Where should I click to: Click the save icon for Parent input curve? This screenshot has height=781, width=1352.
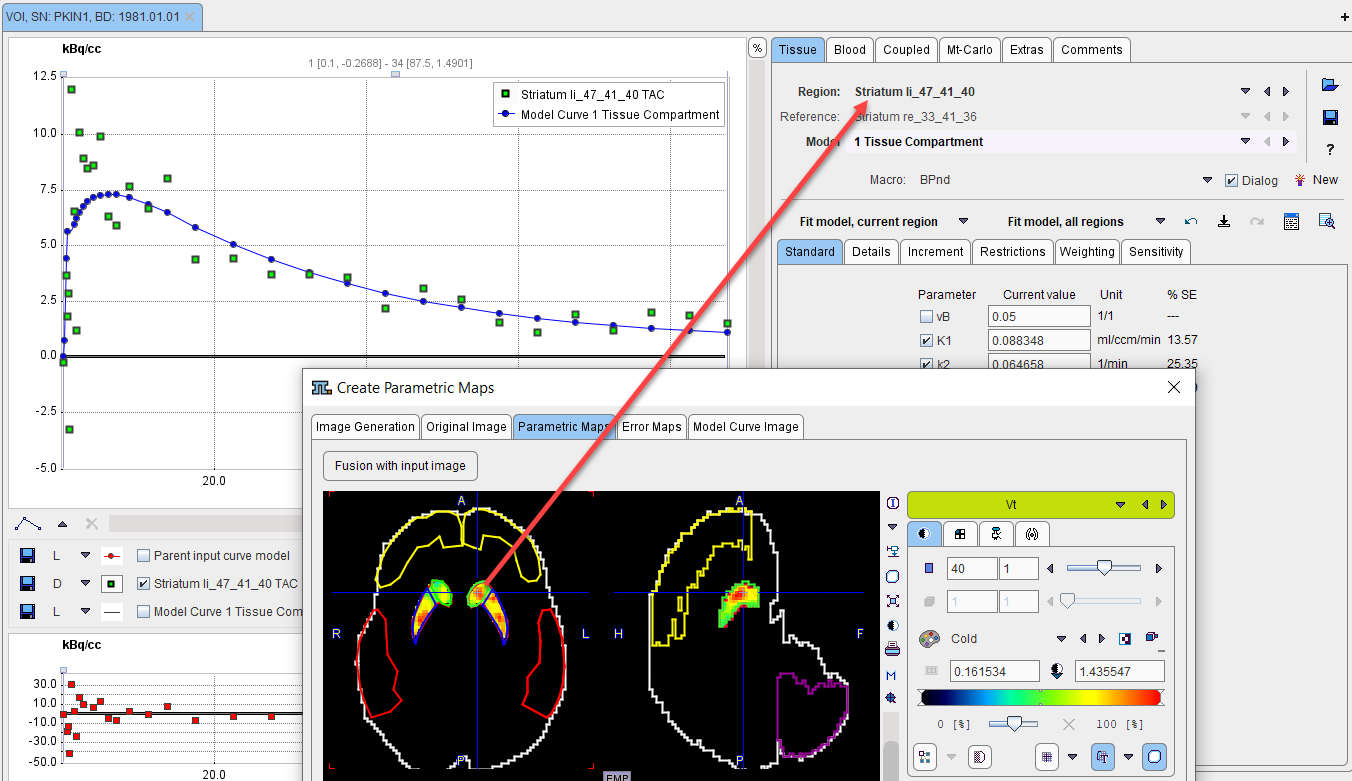tap(28, 556)
